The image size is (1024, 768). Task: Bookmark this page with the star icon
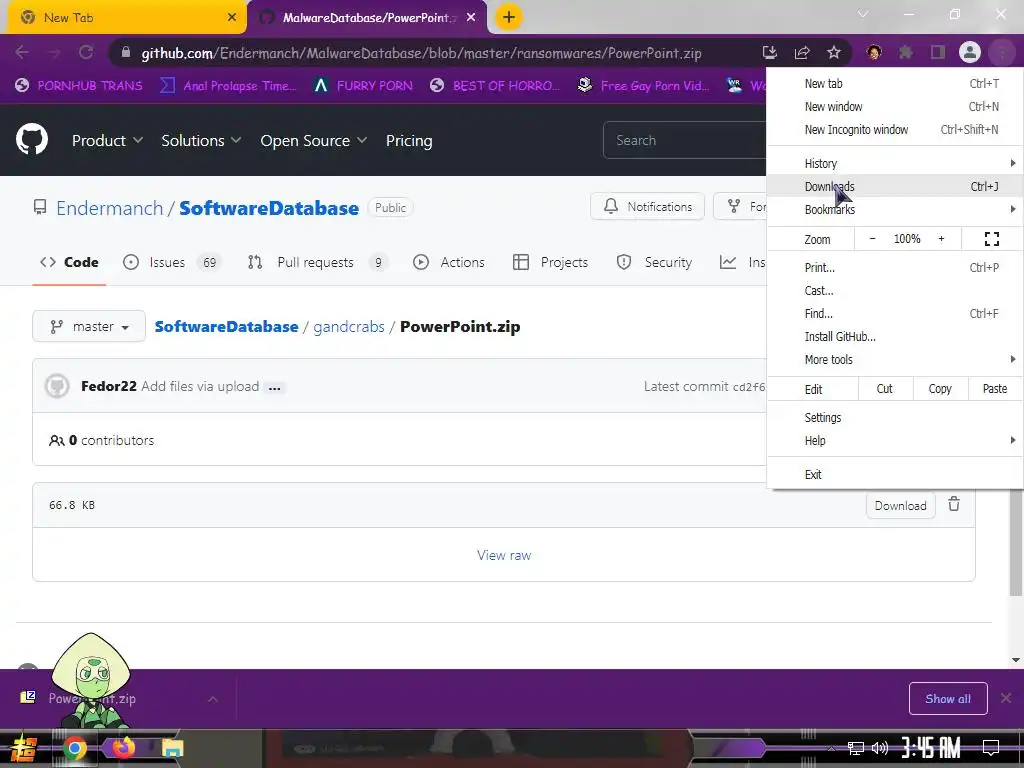click(x=834, y=53)
